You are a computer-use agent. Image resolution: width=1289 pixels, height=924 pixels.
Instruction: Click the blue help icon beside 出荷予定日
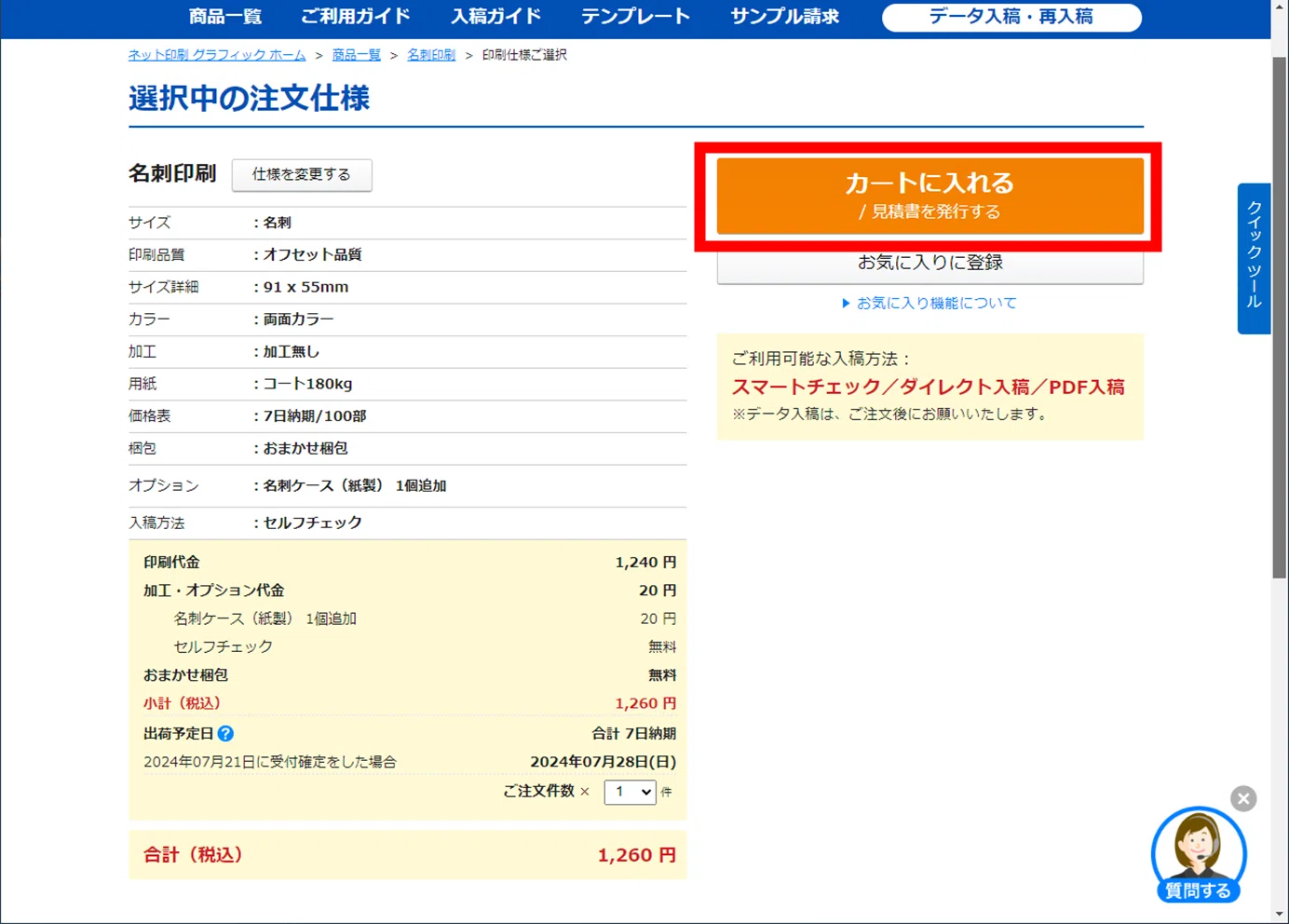click(225, 734)
